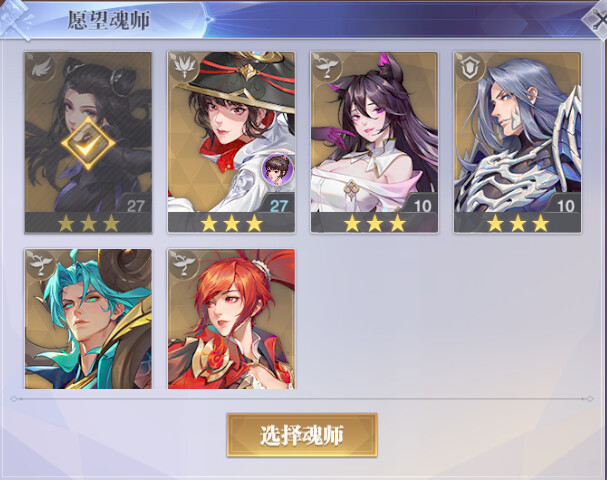The image size is (607, 480).
Task: Click the small round avatar badge on straw-hat card
Action: tap(277, 169)
